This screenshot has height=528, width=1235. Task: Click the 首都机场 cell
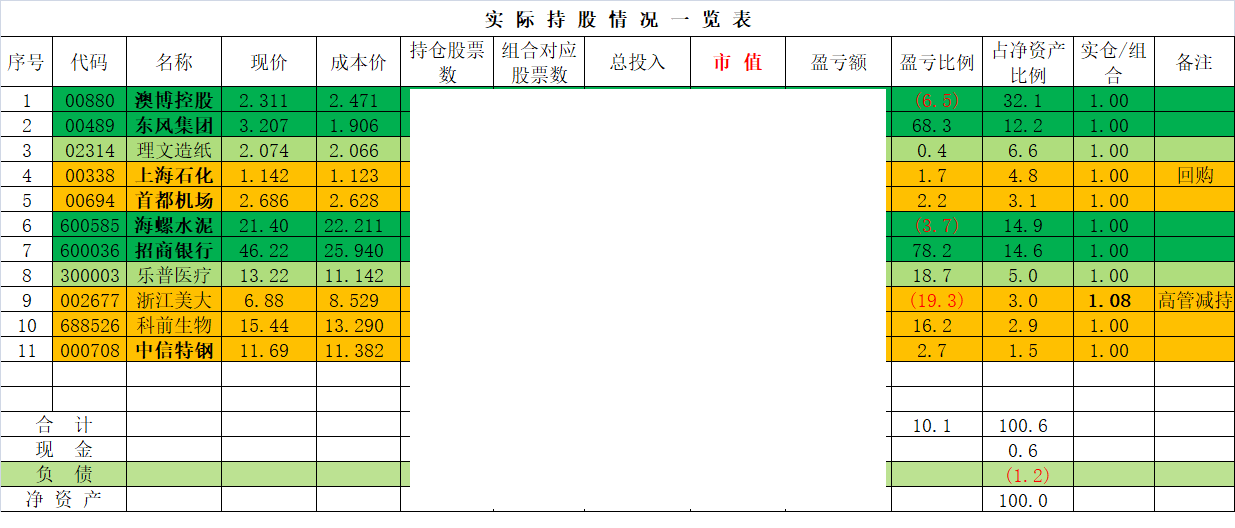pos(174,201)
